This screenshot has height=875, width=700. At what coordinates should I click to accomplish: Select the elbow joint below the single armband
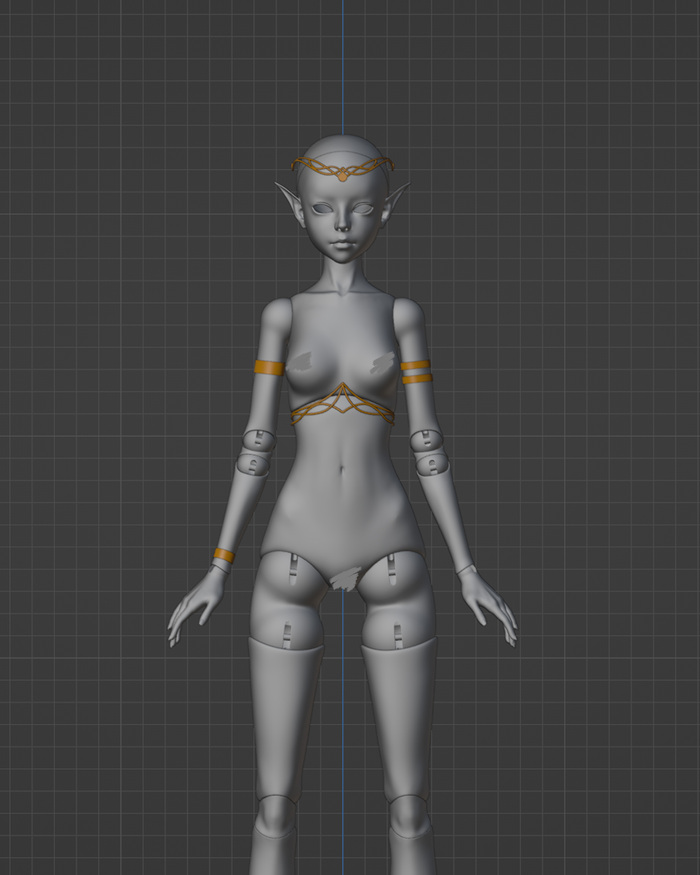click(x=256, y=453)
